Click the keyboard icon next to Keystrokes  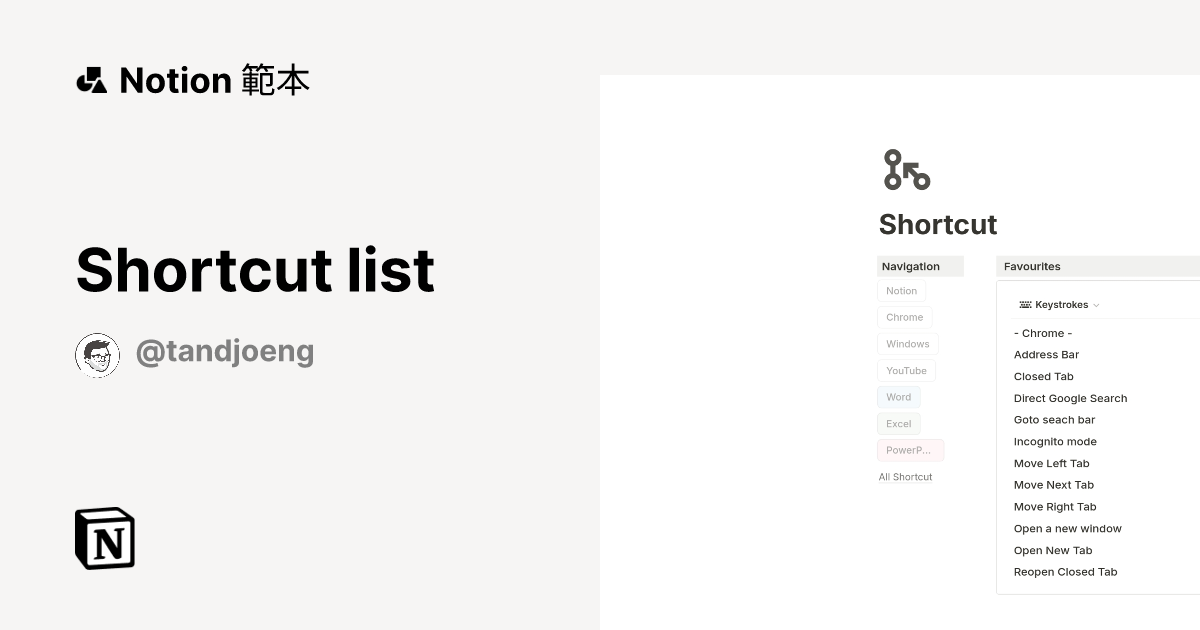pos(1023,305)
